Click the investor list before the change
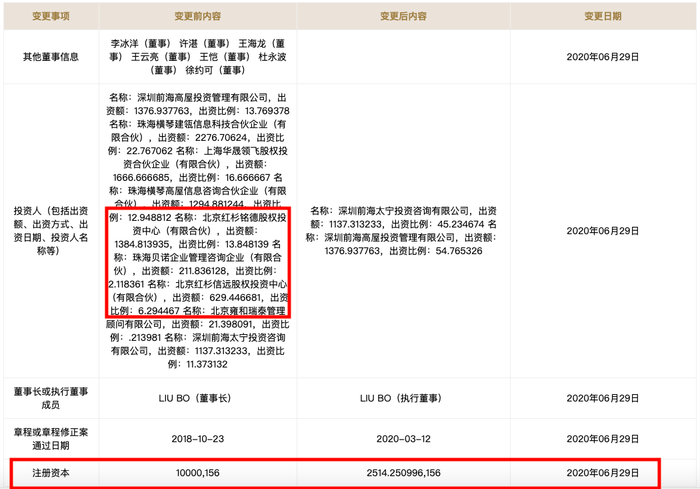Image resolution: width=700 pixels, height=489 pixels. click(x=198, y=230)
